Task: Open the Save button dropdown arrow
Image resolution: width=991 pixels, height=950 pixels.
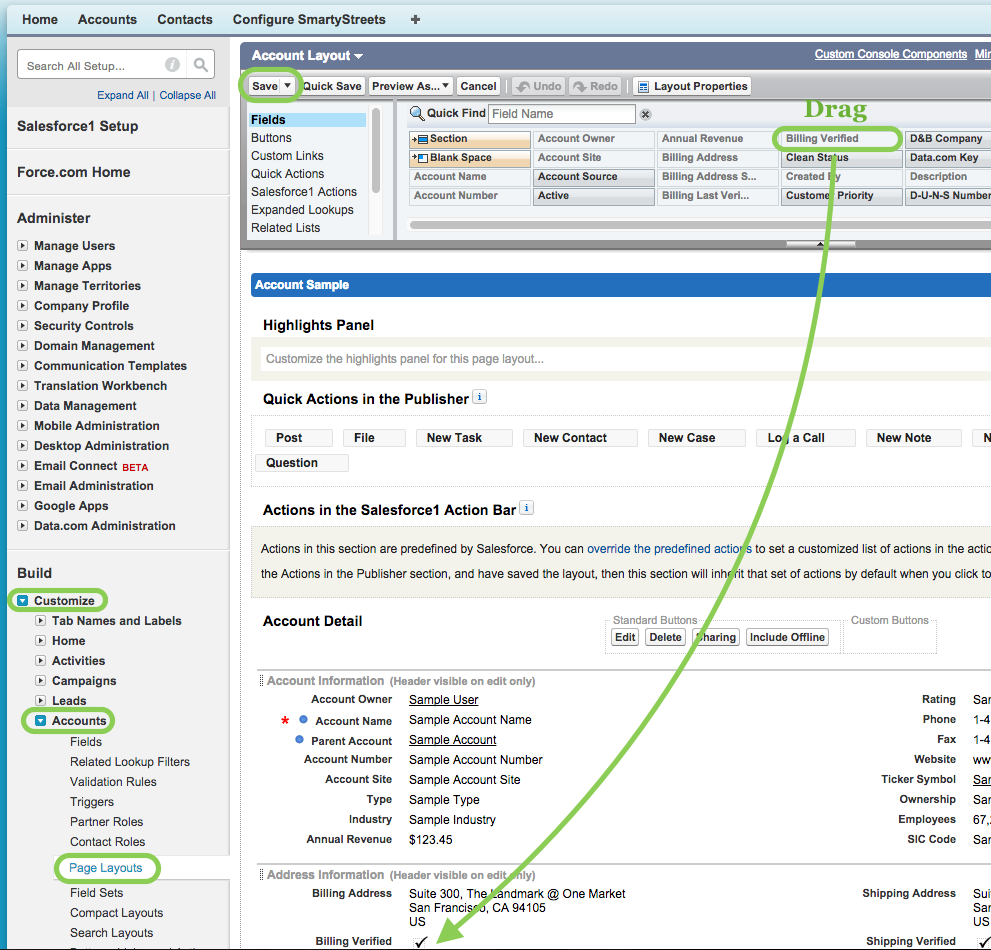Action: pos(288,86)
